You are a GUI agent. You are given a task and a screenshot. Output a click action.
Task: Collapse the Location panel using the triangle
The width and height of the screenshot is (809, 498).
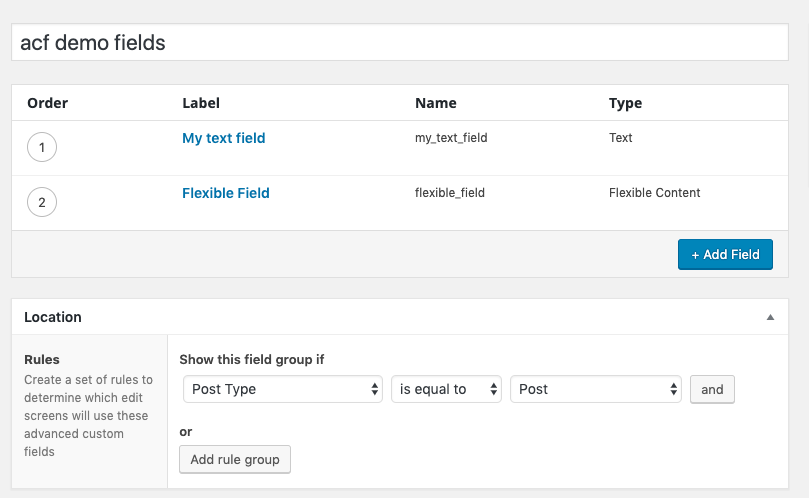[770, 317]
